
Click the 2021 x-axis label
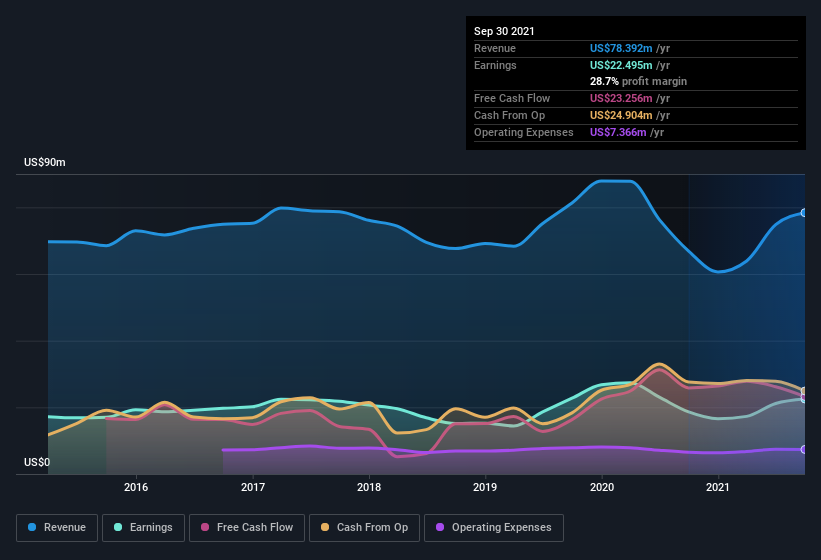(718, 487)
